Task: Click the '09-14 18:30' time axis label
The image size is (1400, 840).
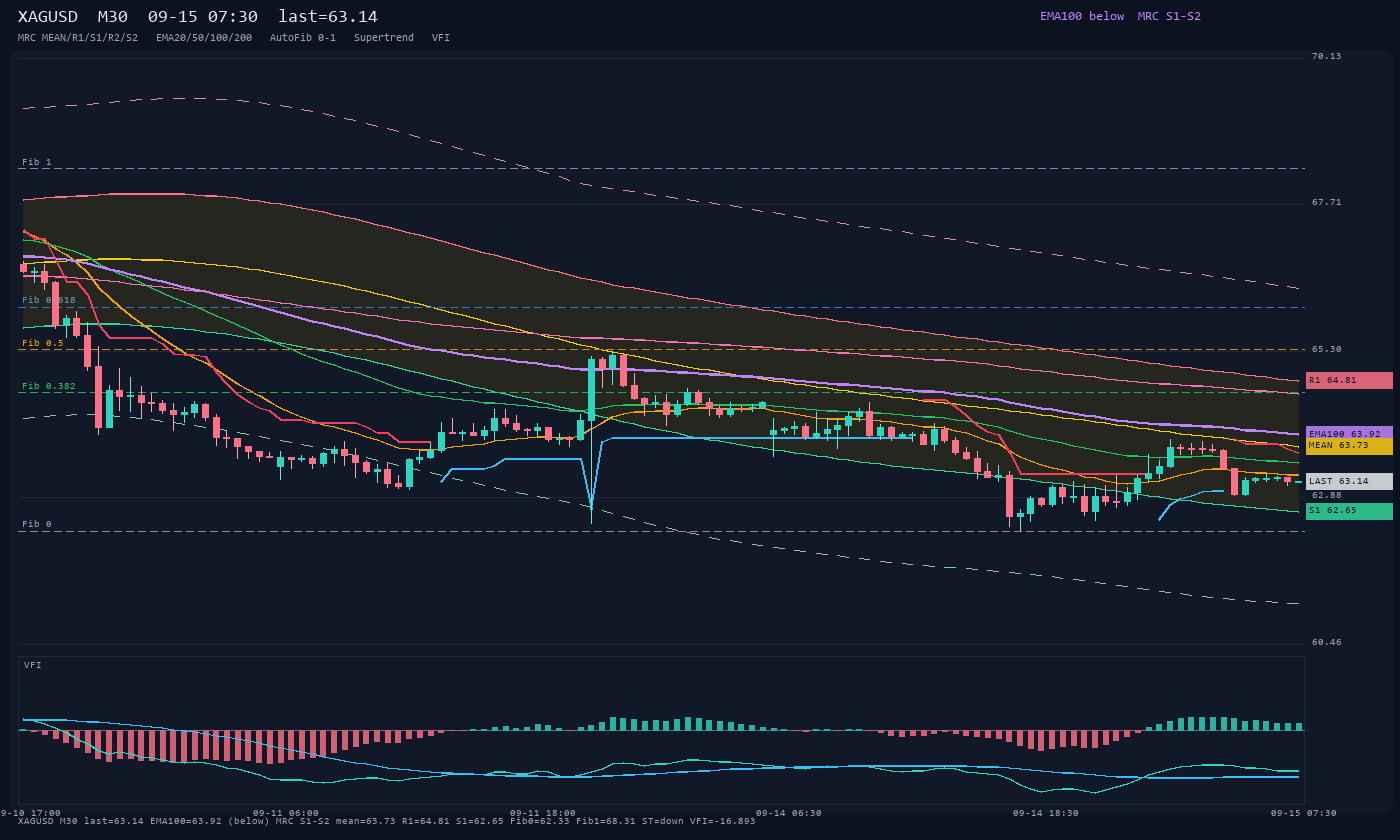Action: click(1046, 813)
